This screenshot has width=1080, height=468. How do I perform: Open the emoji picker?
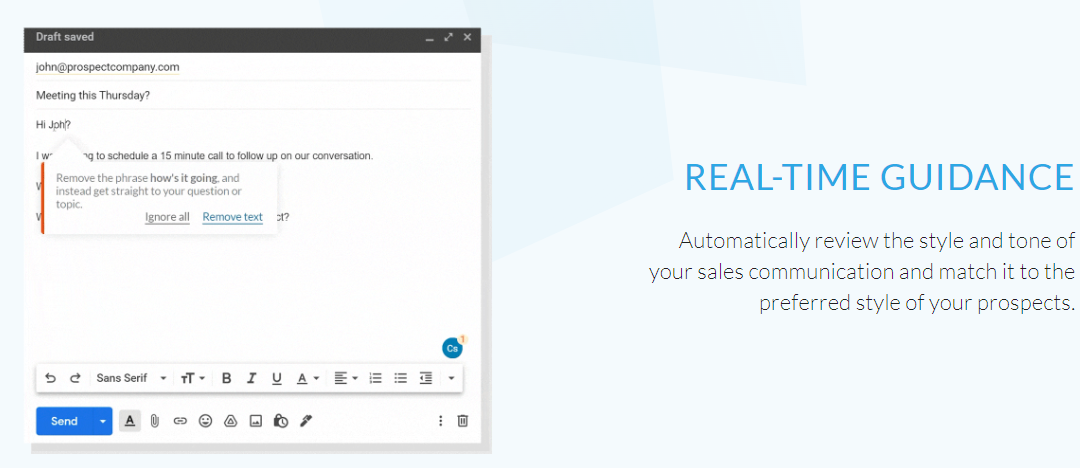[x=205, y=420]
